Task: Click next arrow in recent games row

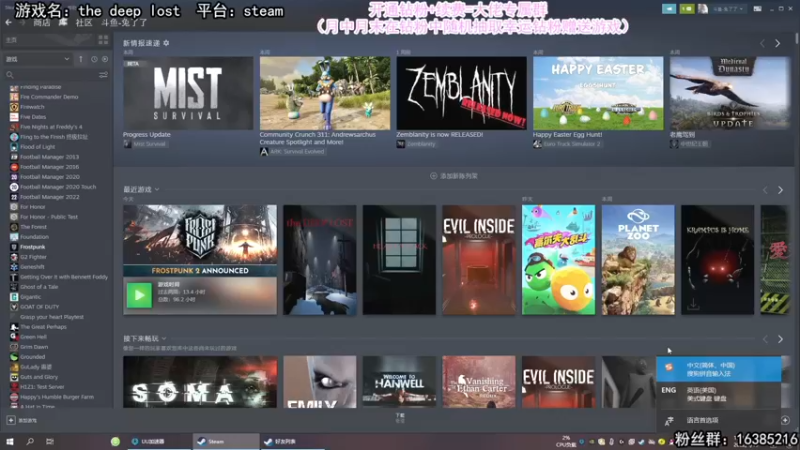Action: (x=780, y=190)
